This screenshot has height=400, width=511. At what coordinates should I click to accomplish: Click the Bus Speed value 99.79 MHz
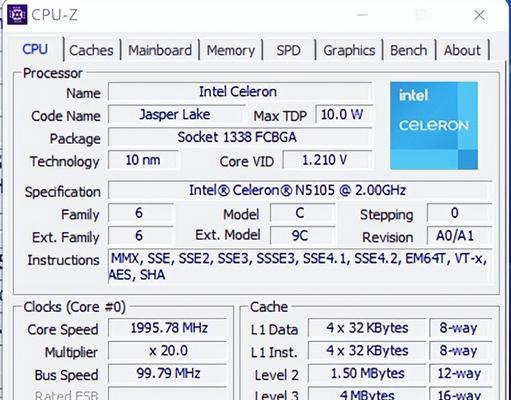168,373
